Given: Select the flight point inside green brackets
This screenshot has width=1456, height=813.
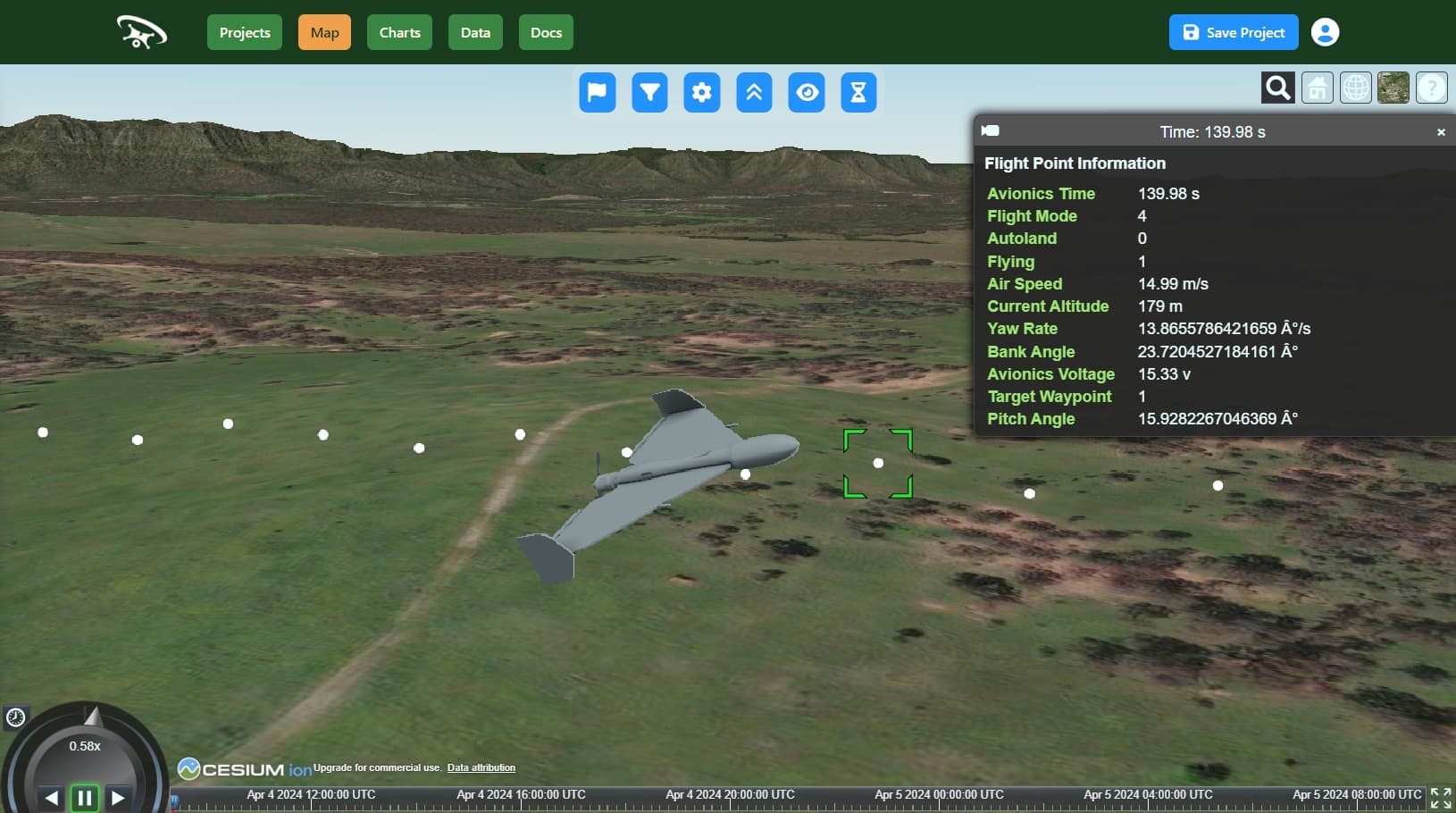Looking at the screenshot, I should [878, 463].
